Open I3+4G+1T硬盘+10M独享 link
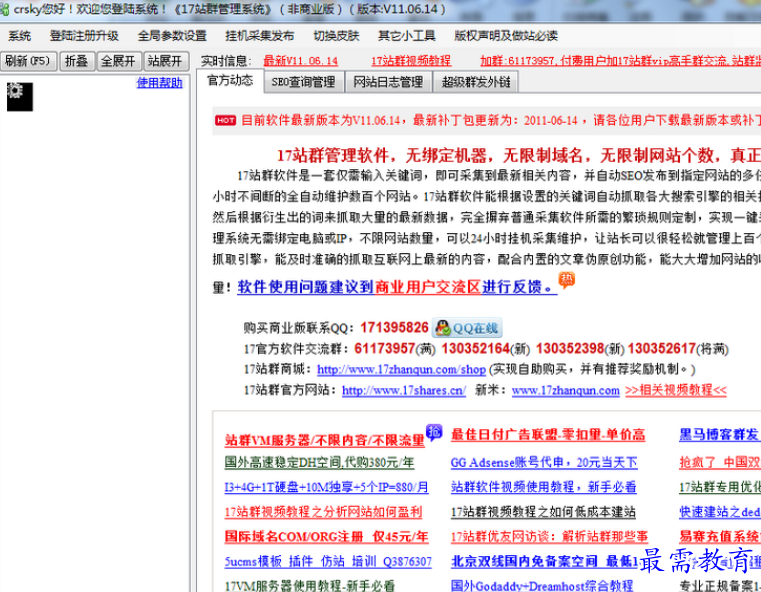This screenshot has height=592, width=761. tap(326, 487)
